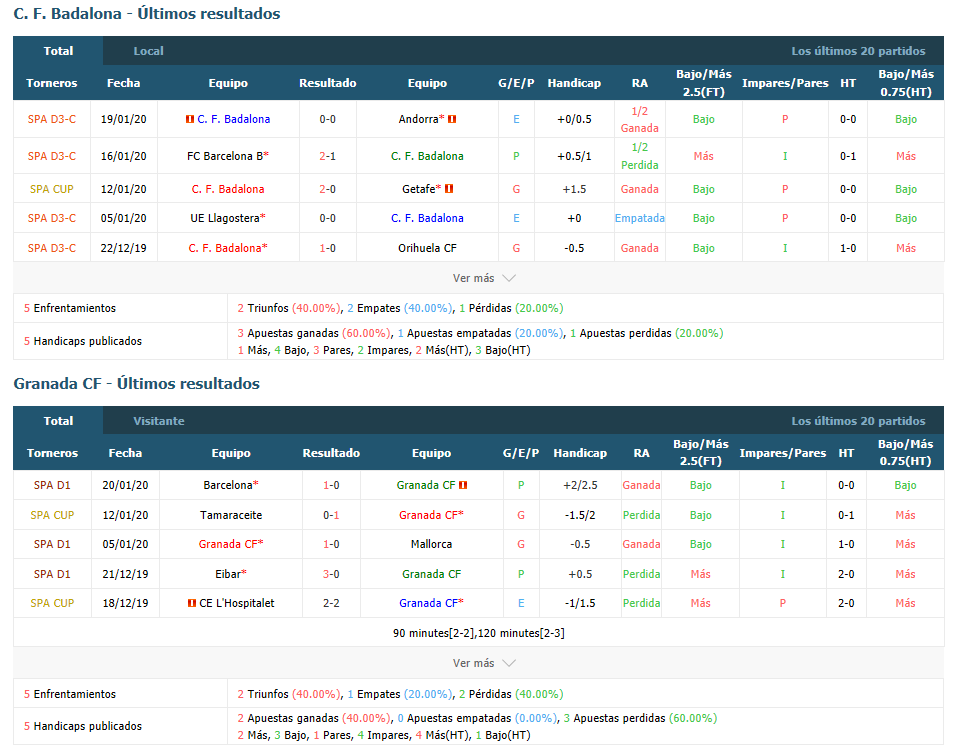Screen dimensions: 969x752
Task: Click red card icon next to Getafe
Action: point(449,188)
